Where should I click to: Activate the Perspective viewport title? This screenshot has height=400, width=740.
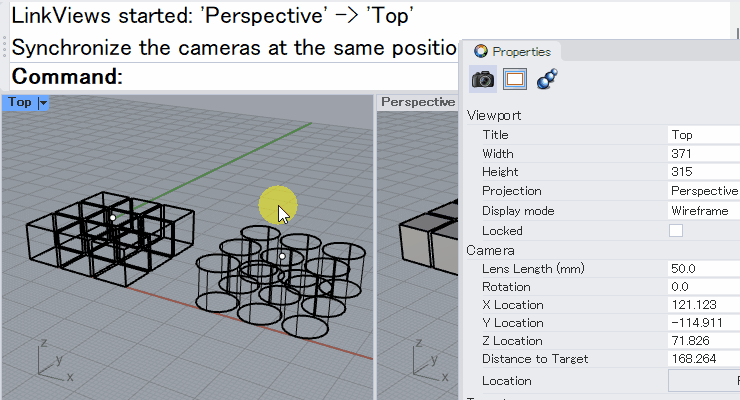[418, 102]
